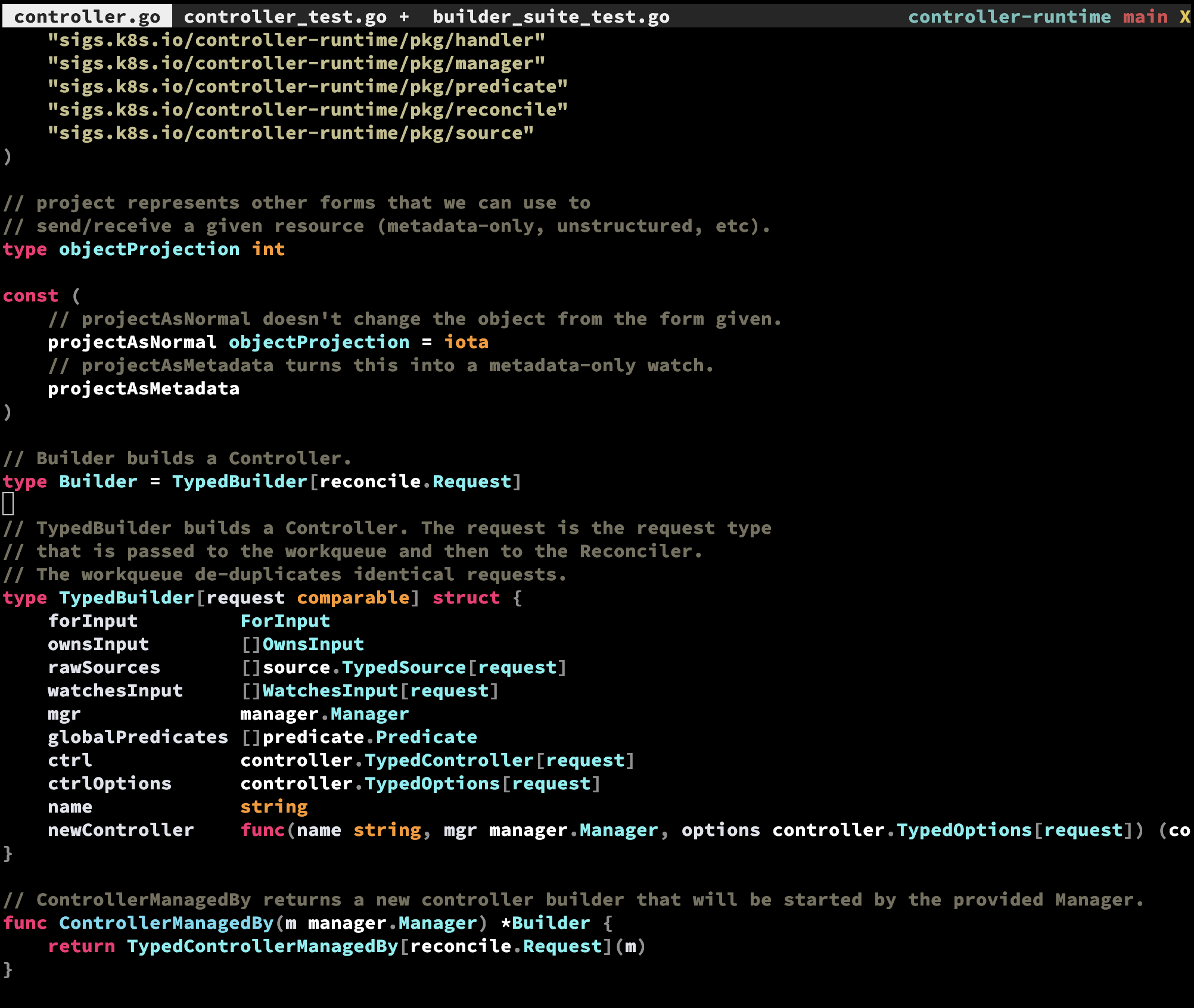Select the builder_suite_test.go tab
This screenshot has height=1008, width=1194.
551,17
